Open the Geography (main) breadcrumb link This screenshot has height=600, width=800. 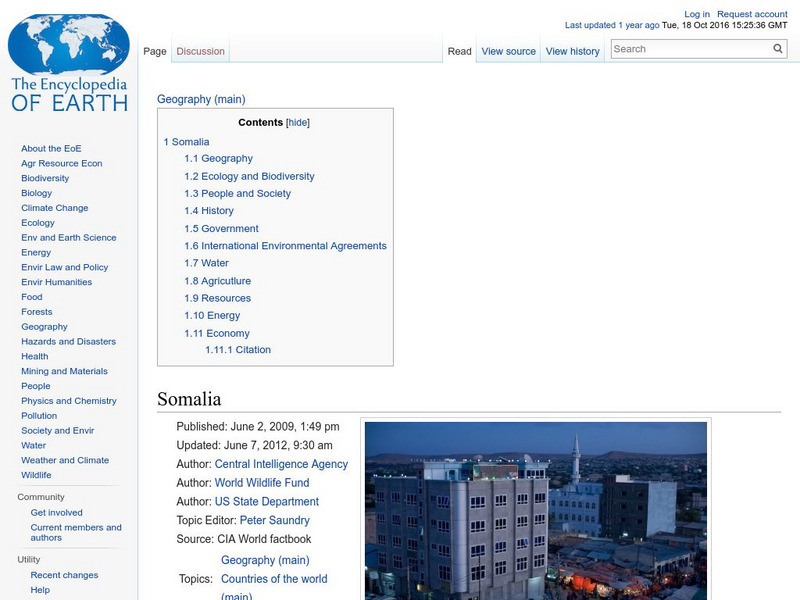coord(199,99)
